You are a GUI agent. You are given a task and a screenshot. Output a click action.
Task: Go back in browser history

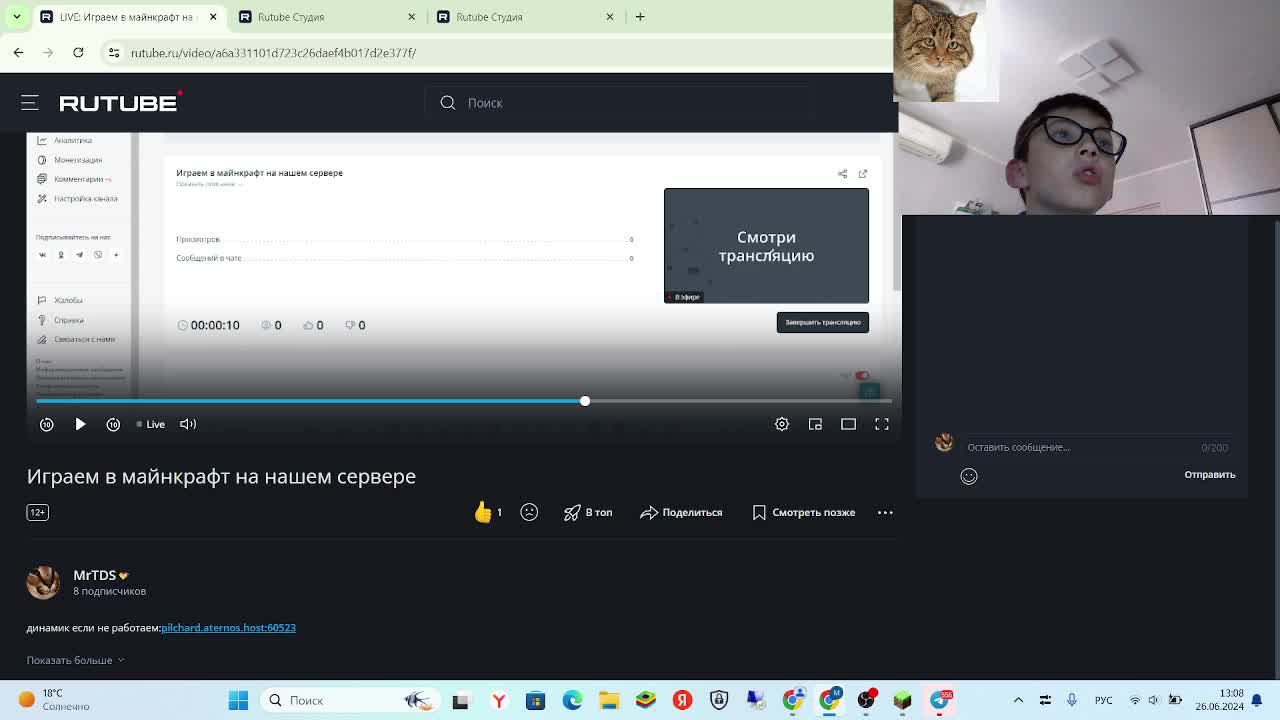tap(18, 52)
